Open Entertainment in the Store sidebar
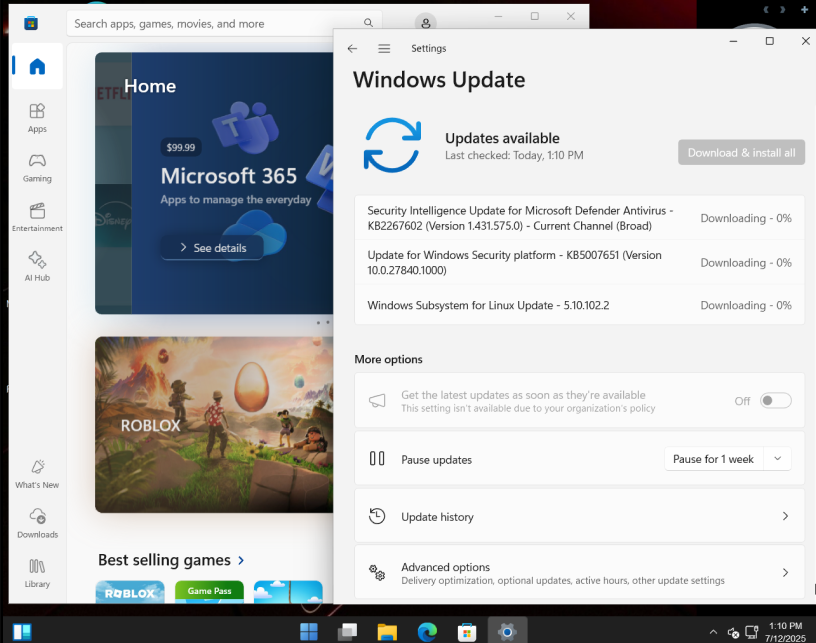The height and width of the screenshot is (643, 816). (x=37, y=217)
